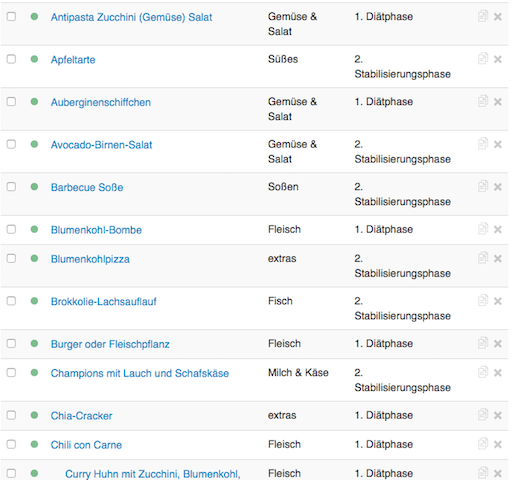Mark the Champions mit Lauch checkbox

11,372
